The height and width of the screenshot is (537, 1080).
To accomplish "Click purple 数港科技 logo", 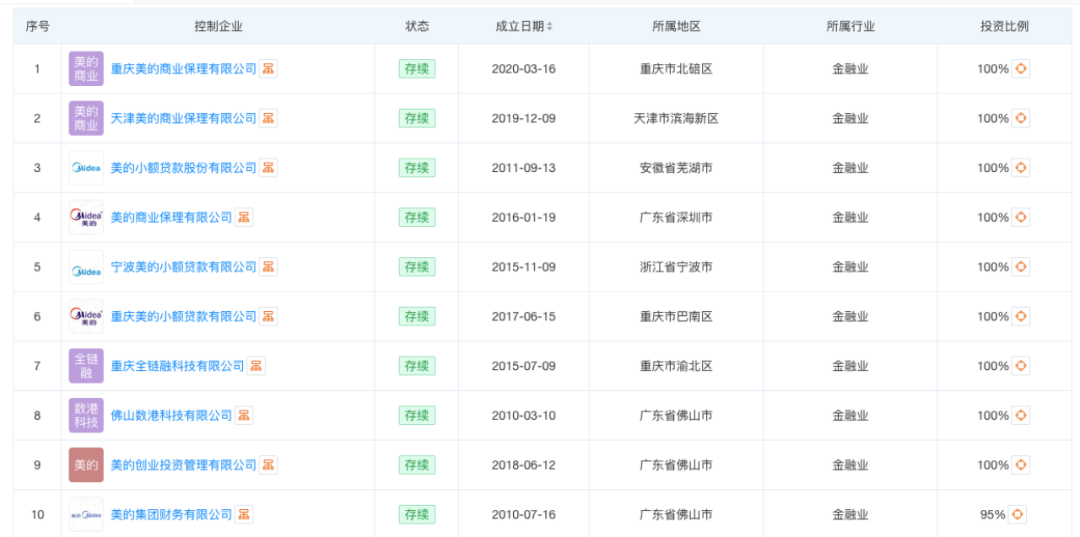I will pyautogui.click(x=86, y=416).
